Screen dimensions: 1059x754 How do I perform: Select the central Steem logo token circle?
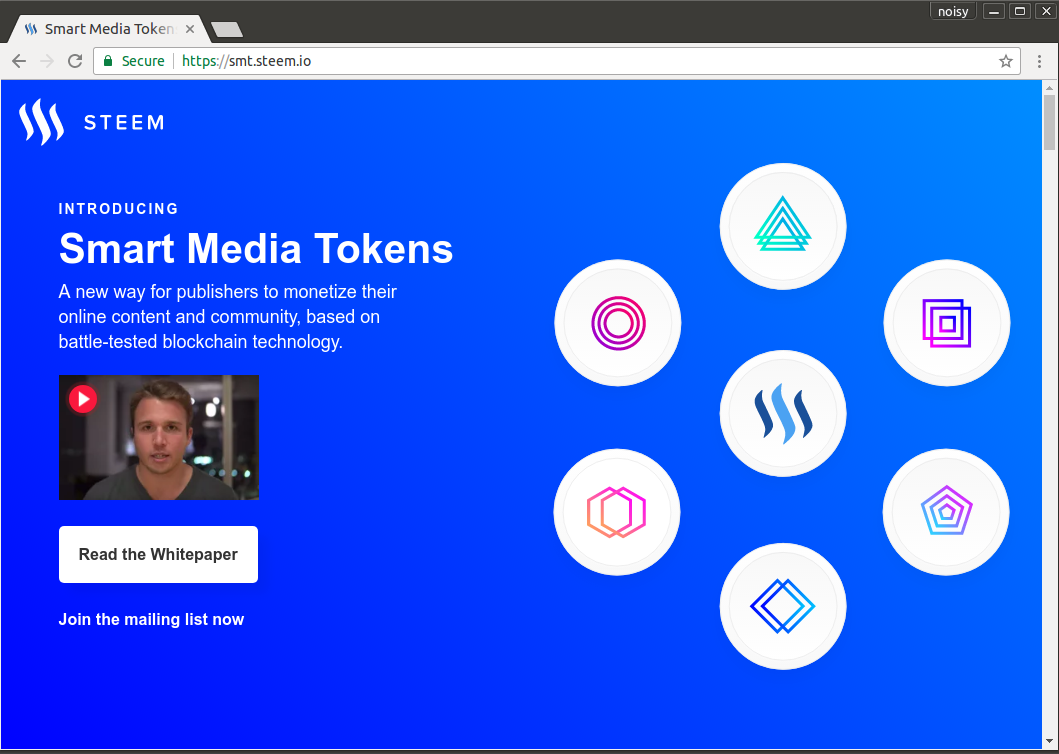point(783,413)
